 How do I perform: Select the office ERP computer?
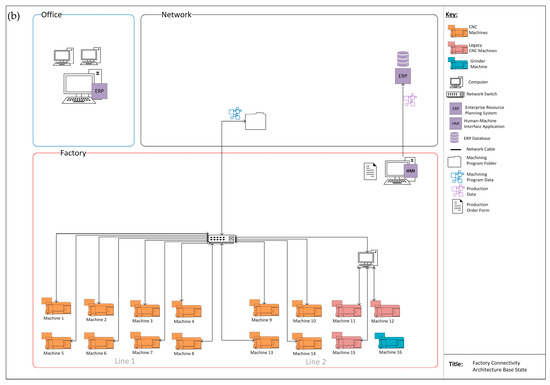[x=84, y=87]
